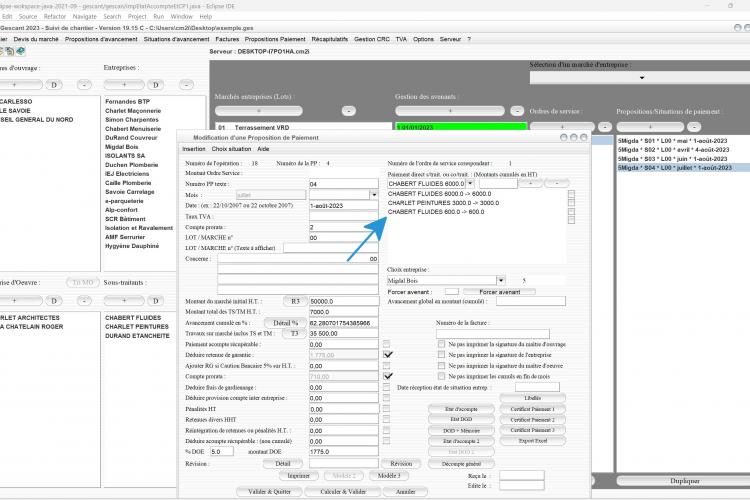The image size is (750, 500).
Task: Open the Mois dropdown arrow
Action: click(374, 195)
